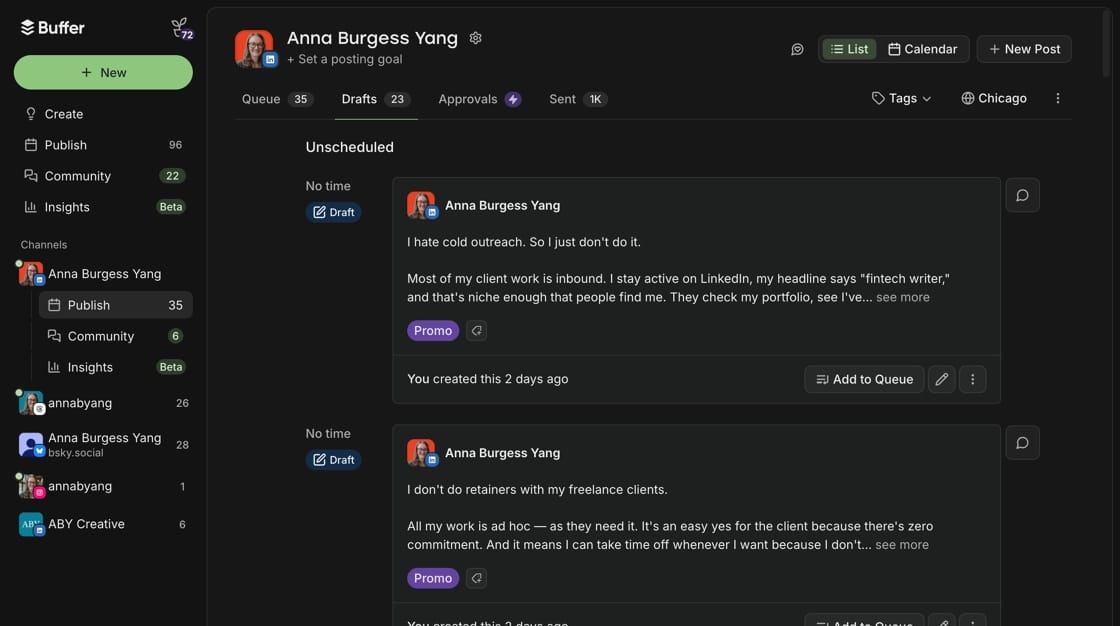Click Draft badge on cold outreach post
The width and height of the screenshot is (1120, 626).
coord(334,212)
